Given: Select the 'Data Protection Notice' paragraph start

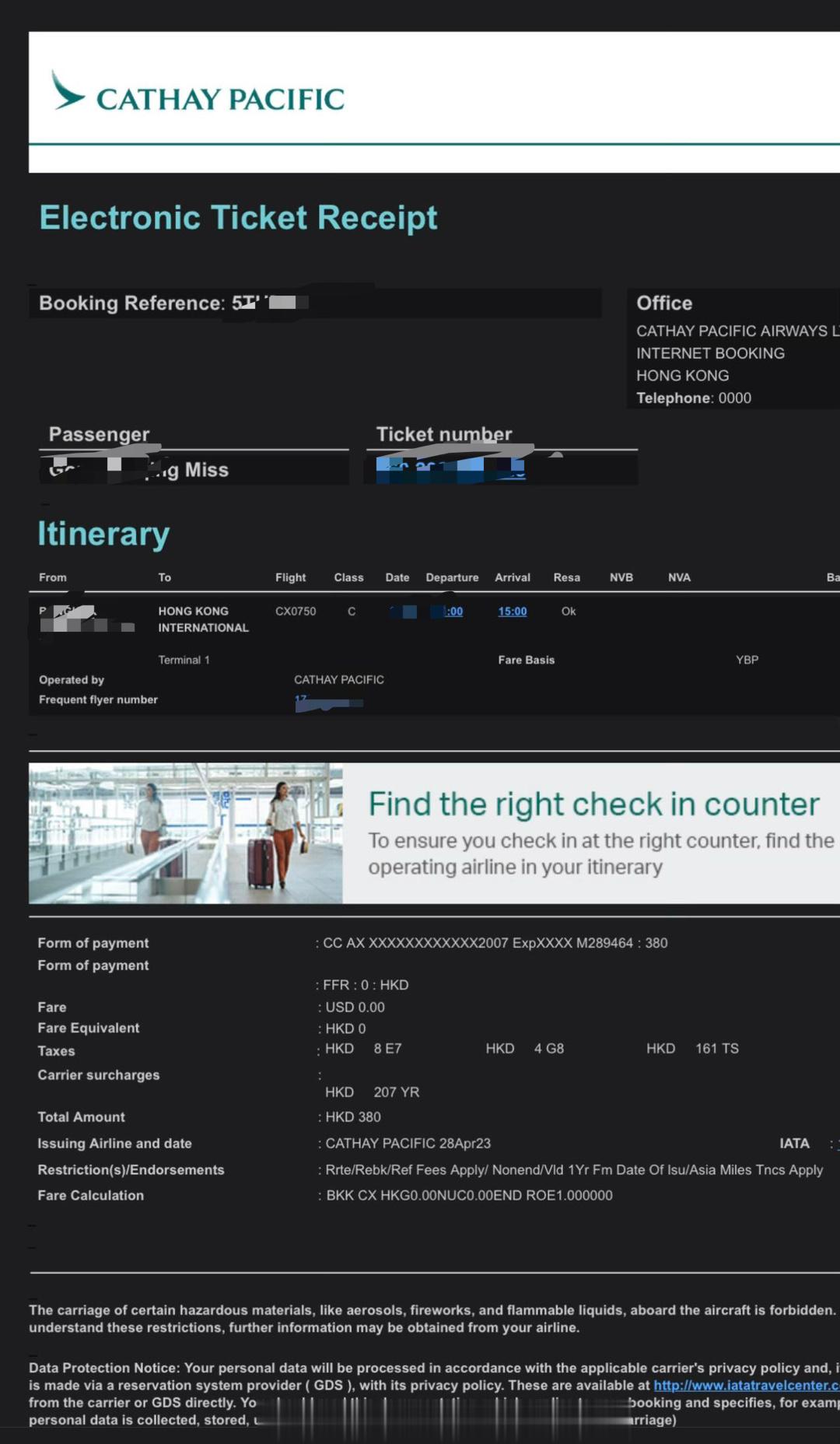Looking at the screenshot, I should point(104,1368).
